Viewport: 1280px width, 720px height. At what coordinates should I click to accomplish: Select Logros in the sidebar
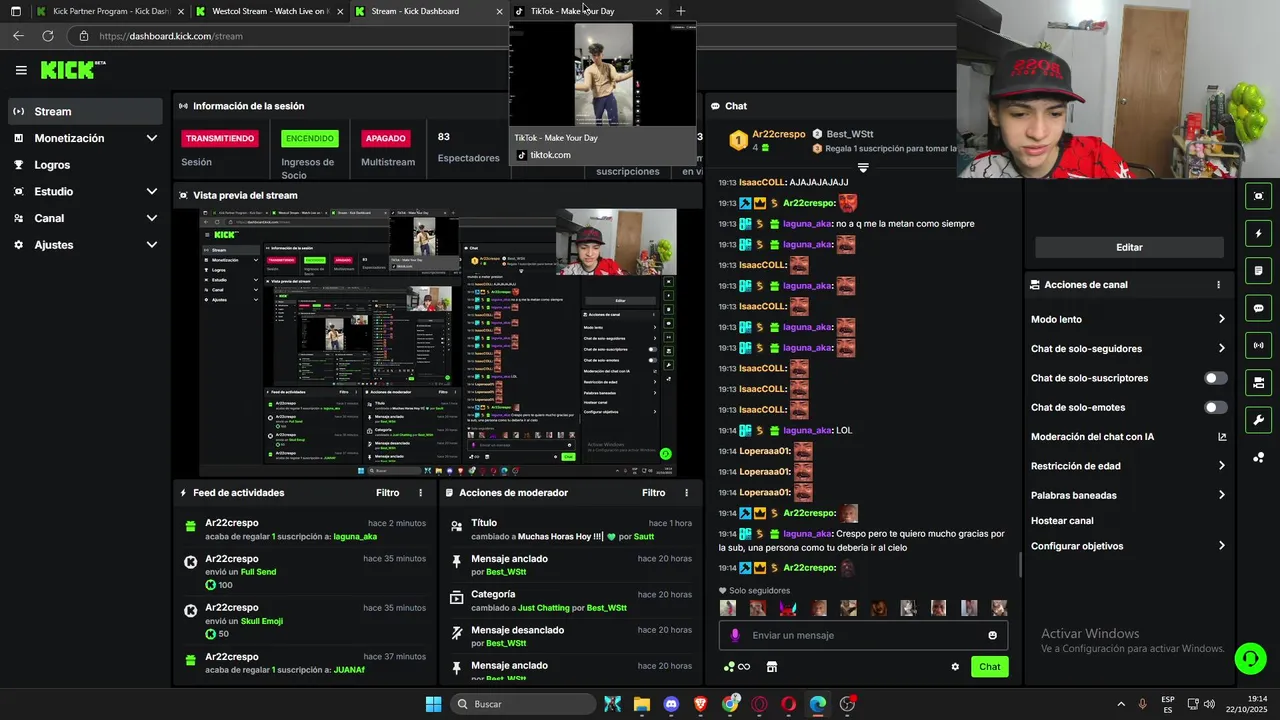85,165
